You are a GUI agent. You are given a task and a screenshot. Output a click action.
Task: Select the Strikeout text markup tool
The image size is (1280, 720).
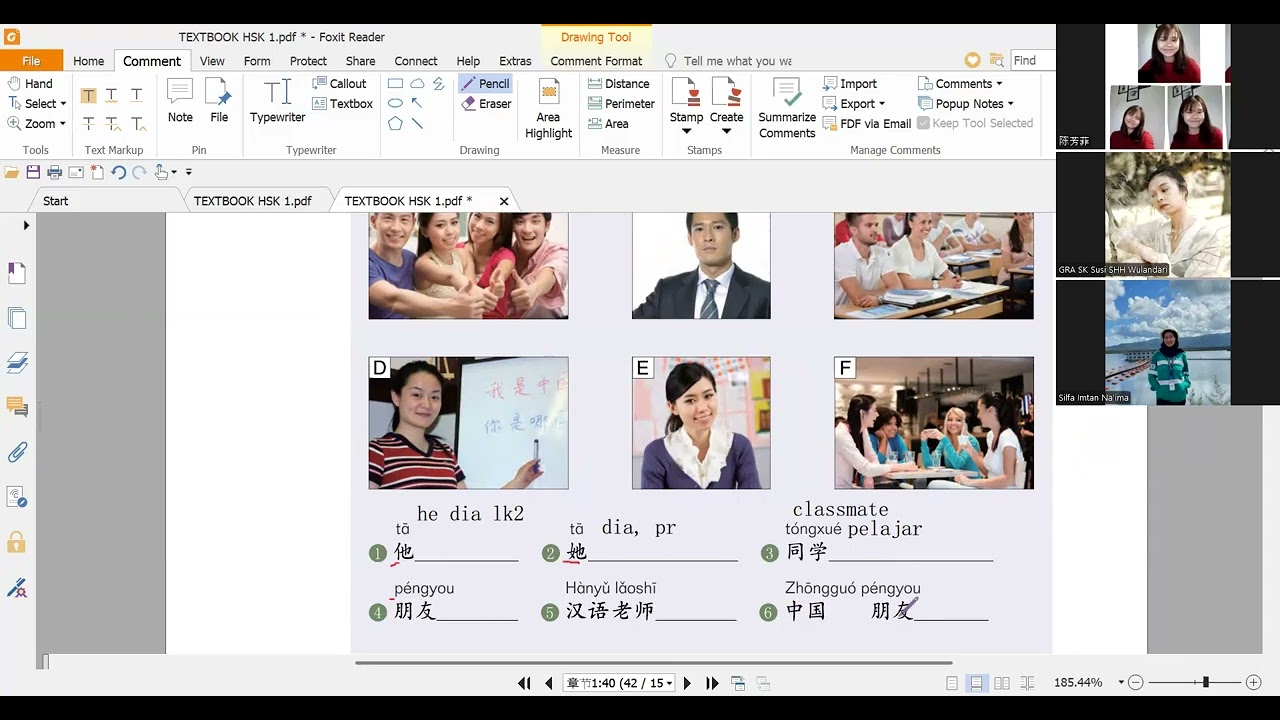(88, 123)
